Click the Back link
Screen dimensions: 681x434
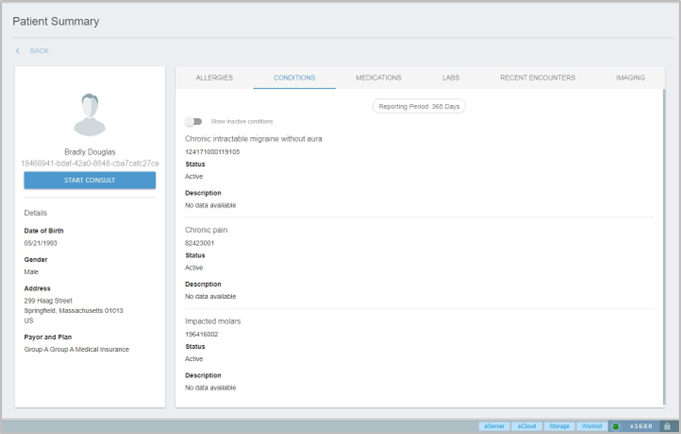tap(39, 51)
